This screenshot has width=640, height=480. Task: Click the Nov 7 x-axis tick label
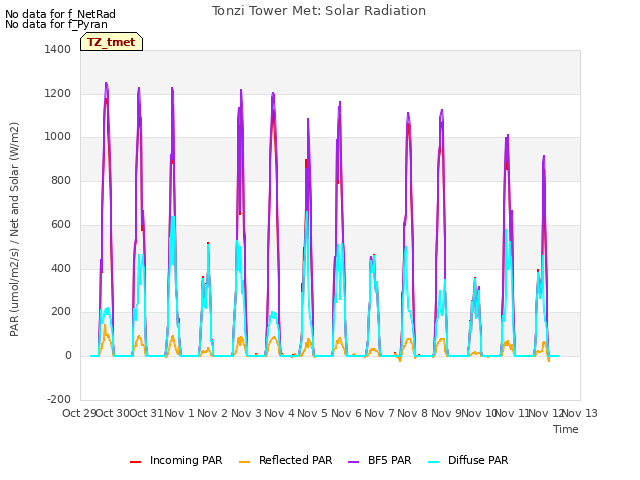380,413
